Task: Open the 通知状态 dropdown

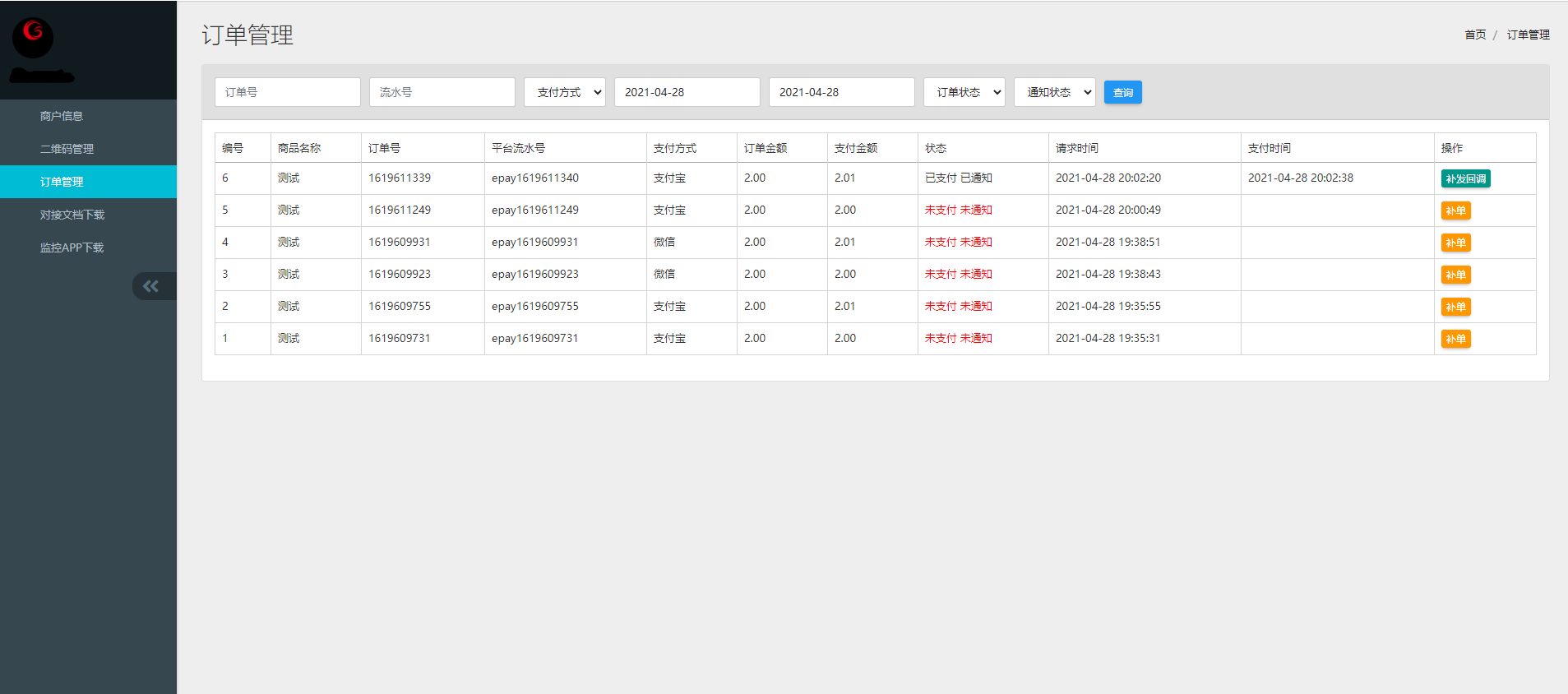Action: click(1054, 92)
